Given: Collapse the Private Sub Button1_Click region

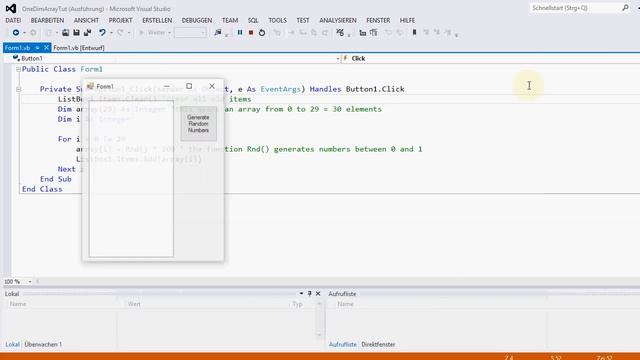Looking at the screenshot, I should [18, 89].
